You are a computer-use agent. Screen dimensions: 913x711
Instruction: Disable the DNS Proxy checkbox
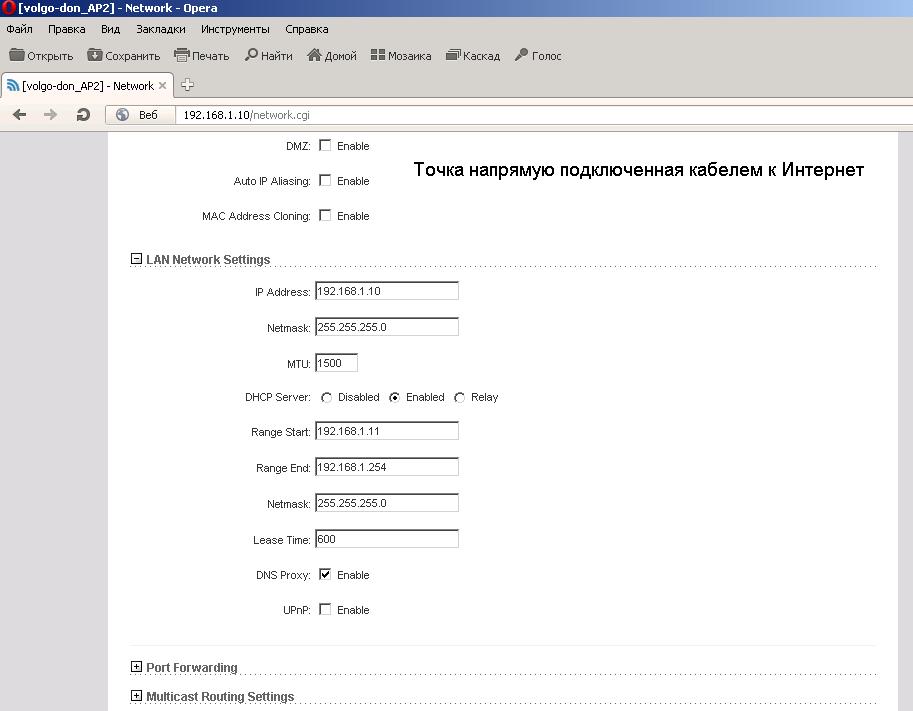325,575
